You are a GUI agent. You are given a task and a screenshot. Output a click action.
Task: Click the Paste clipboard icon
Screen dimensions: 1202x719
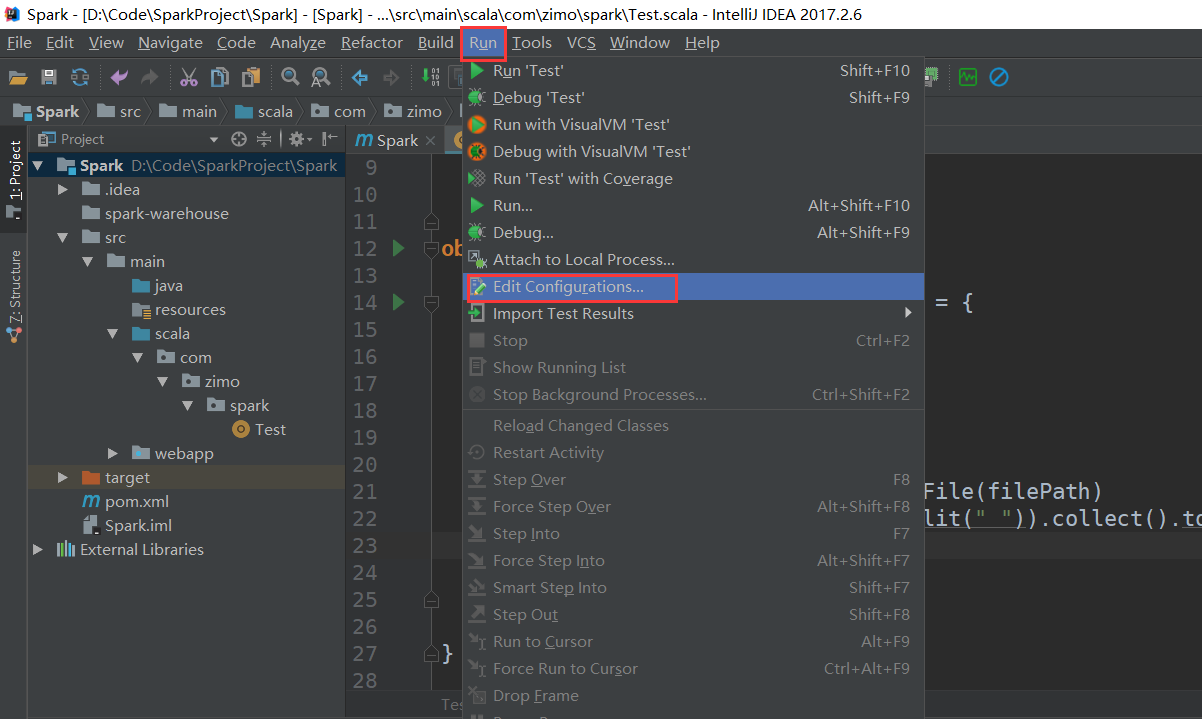(251, 77)
